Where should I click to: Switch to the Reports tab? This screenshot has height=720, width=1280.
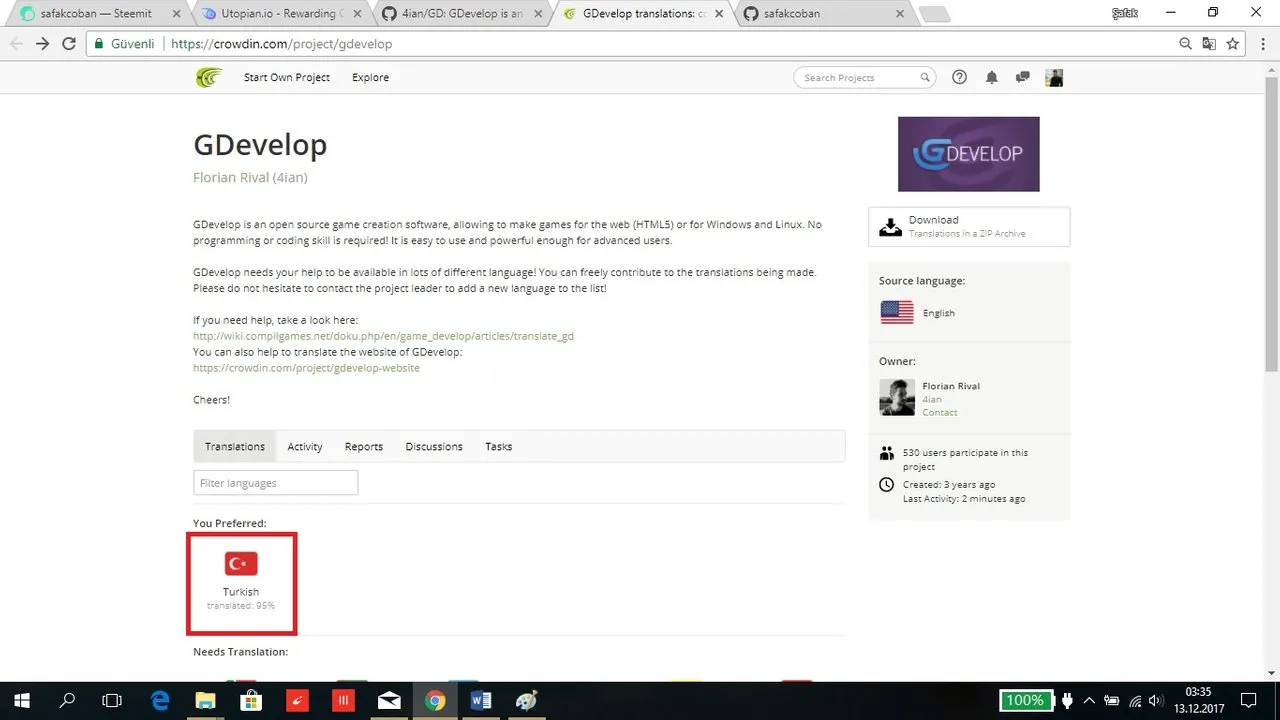(x=364, y=446)
